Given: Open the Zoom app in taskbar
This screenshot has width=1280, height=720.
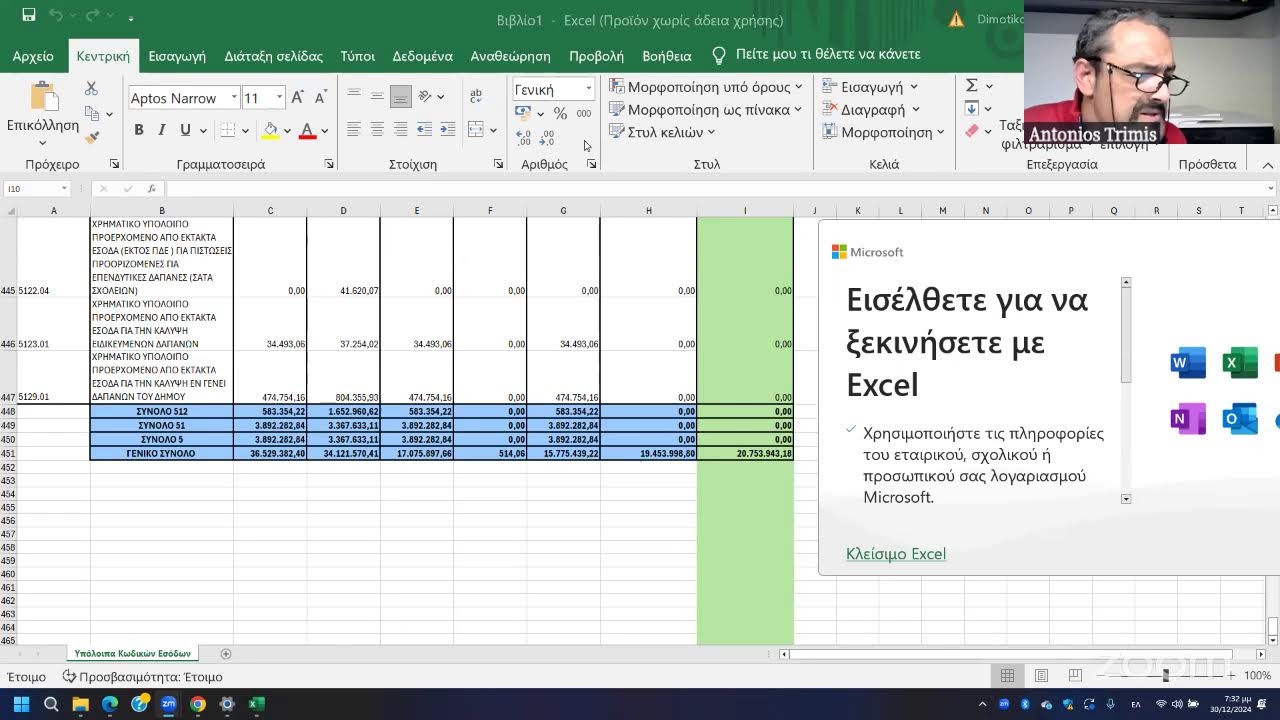Looking at the screenshot, I should coord(168,704).
